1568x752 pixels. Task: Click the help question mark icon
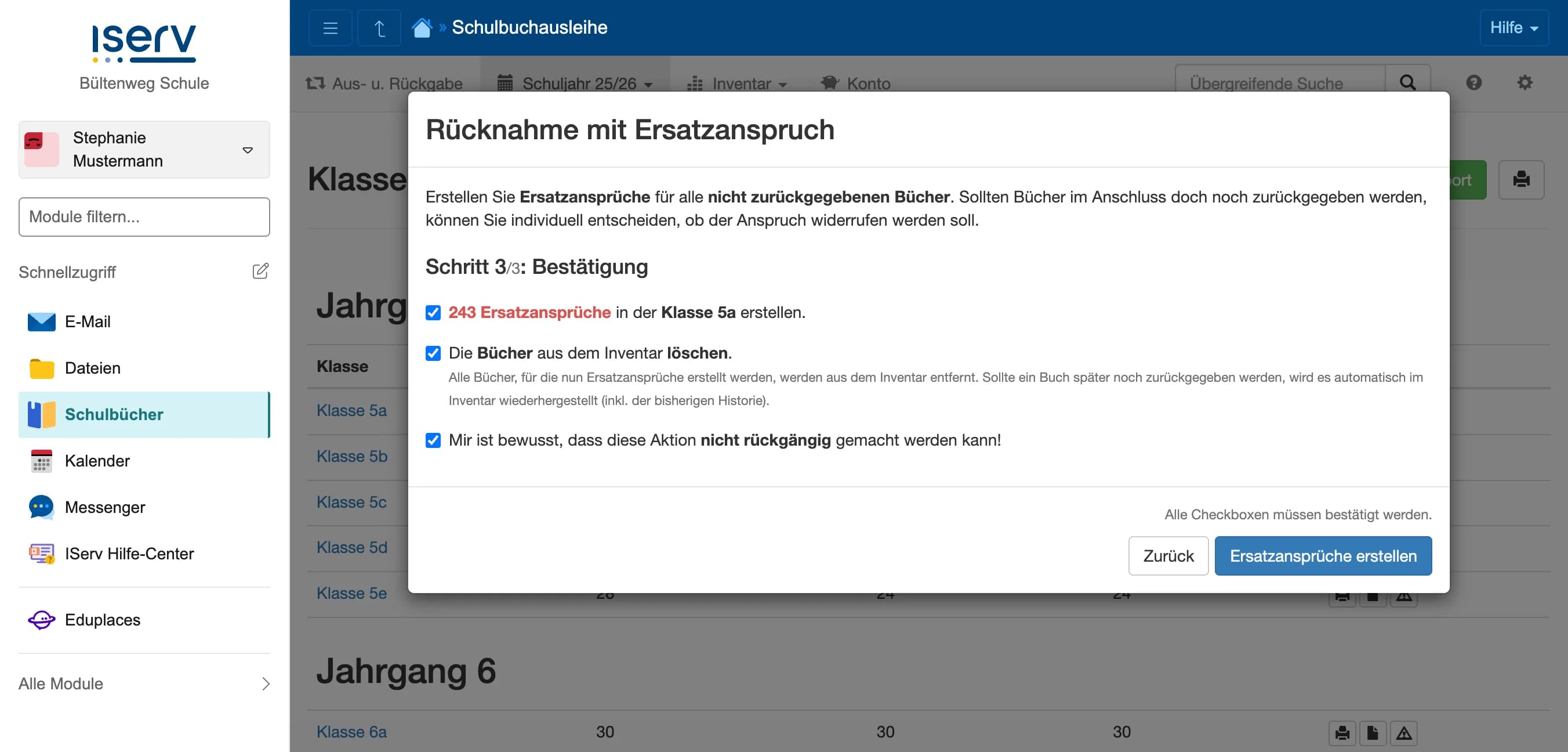pos(1473,82)
